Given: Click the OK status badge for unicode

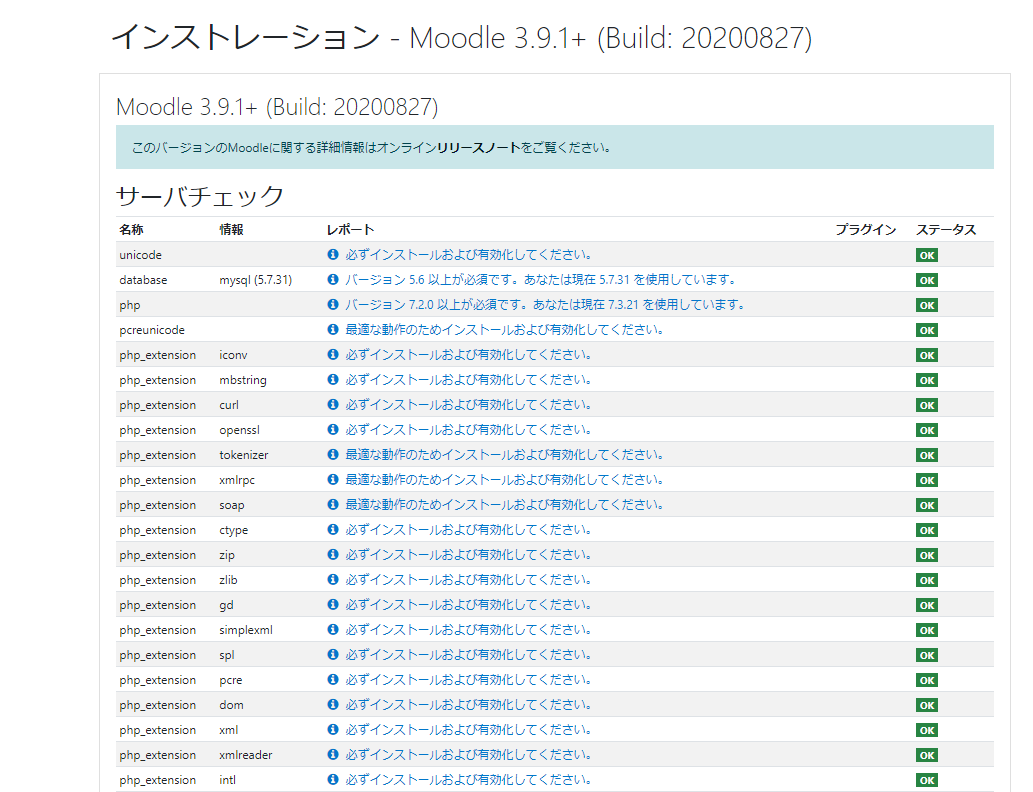Looking at the screenshot, I should coord(926,256).
